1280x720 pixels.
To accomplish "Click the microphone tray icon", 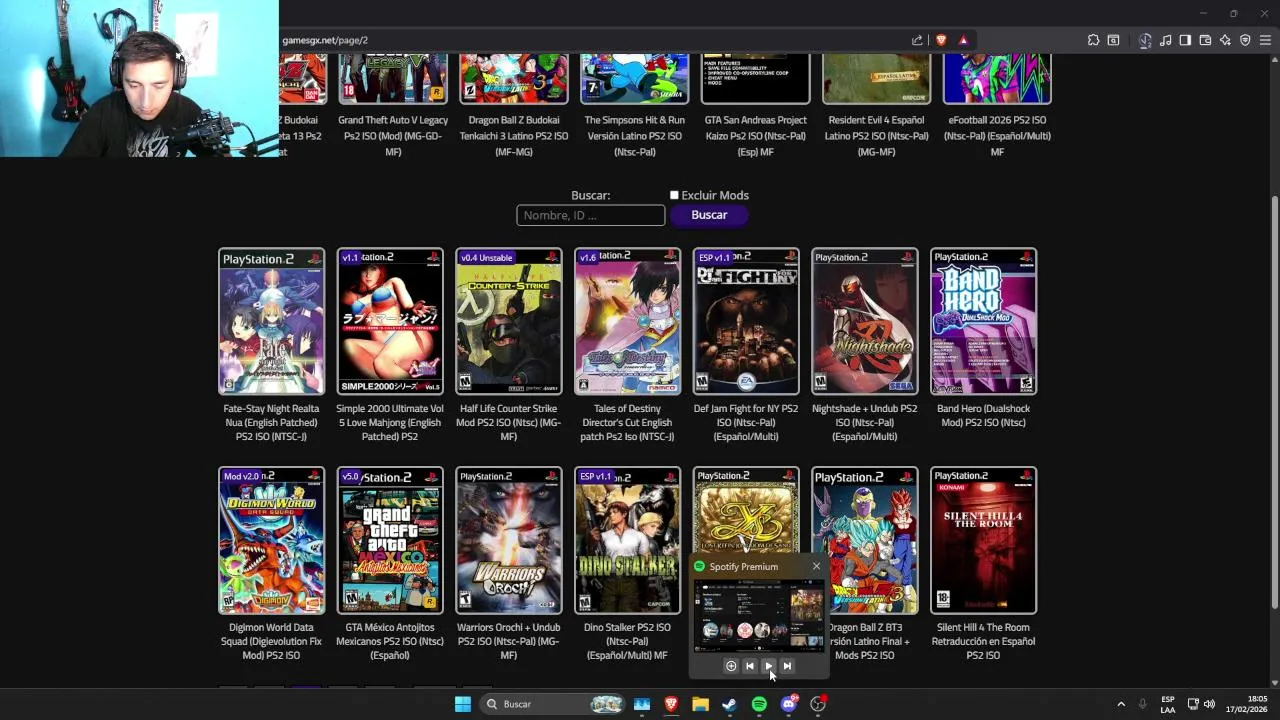I will [1142, 704].
